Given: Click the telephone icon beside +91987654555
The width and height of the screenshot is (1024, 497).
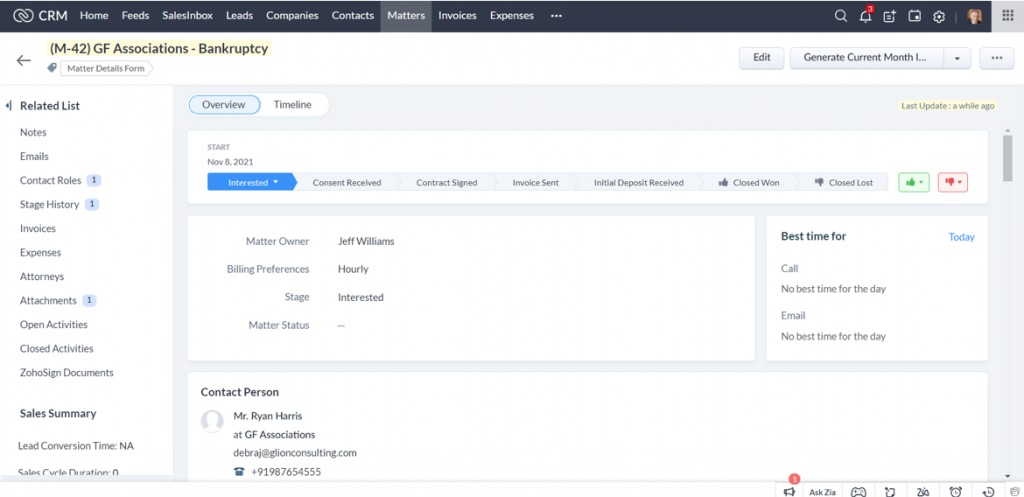Looking at the screenshot, I should [x=239, y=471].
